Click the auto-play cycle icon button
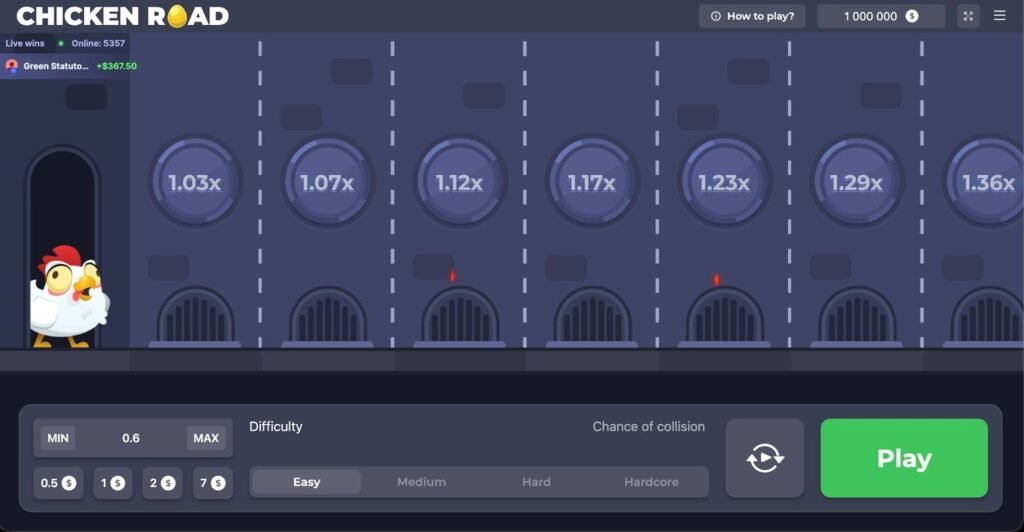This screenshot has width=1024, height=532. pos(765,458)
